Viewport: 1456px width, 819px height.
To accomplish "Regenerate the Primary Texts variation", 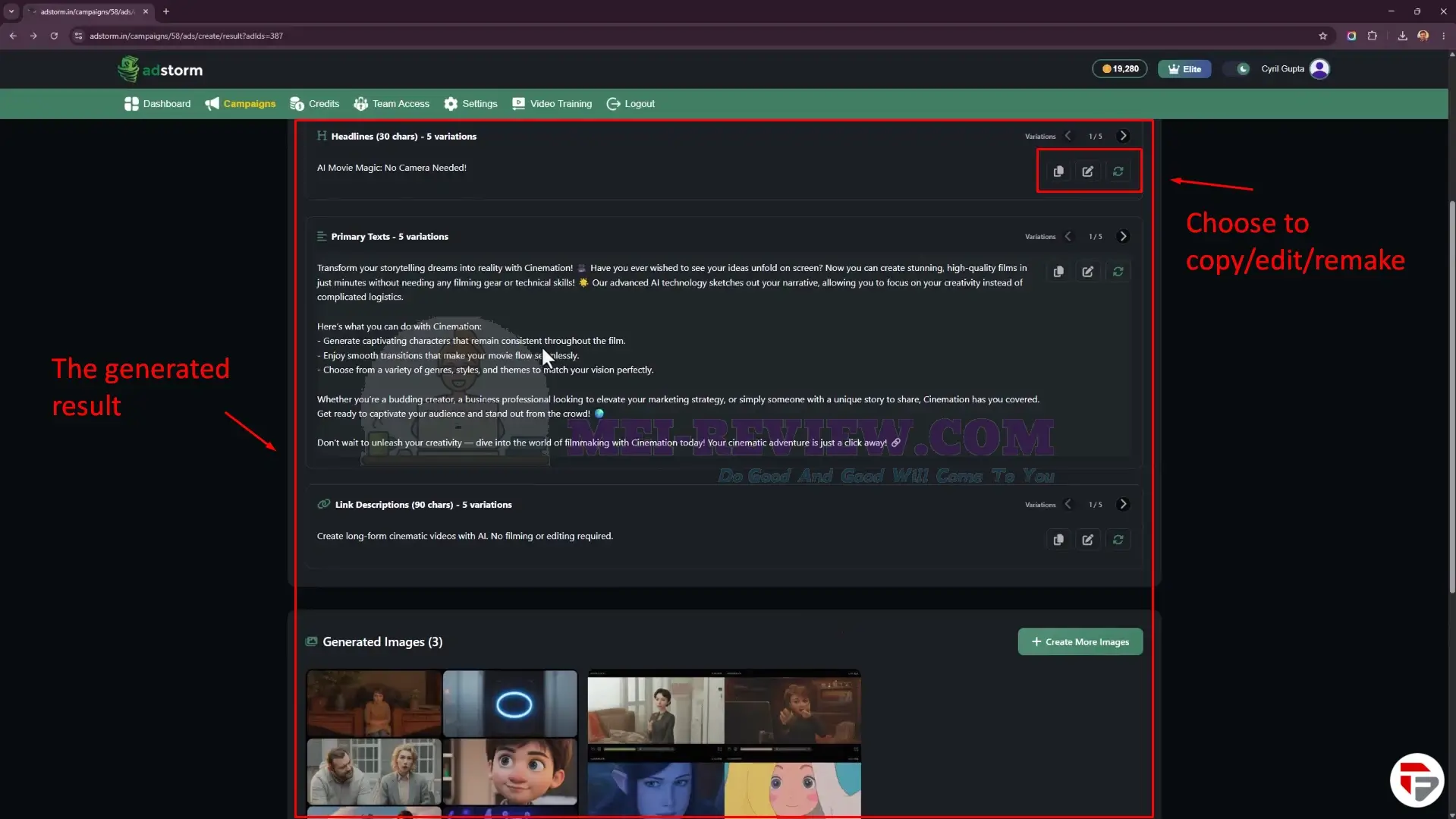I will (1118, 272).
